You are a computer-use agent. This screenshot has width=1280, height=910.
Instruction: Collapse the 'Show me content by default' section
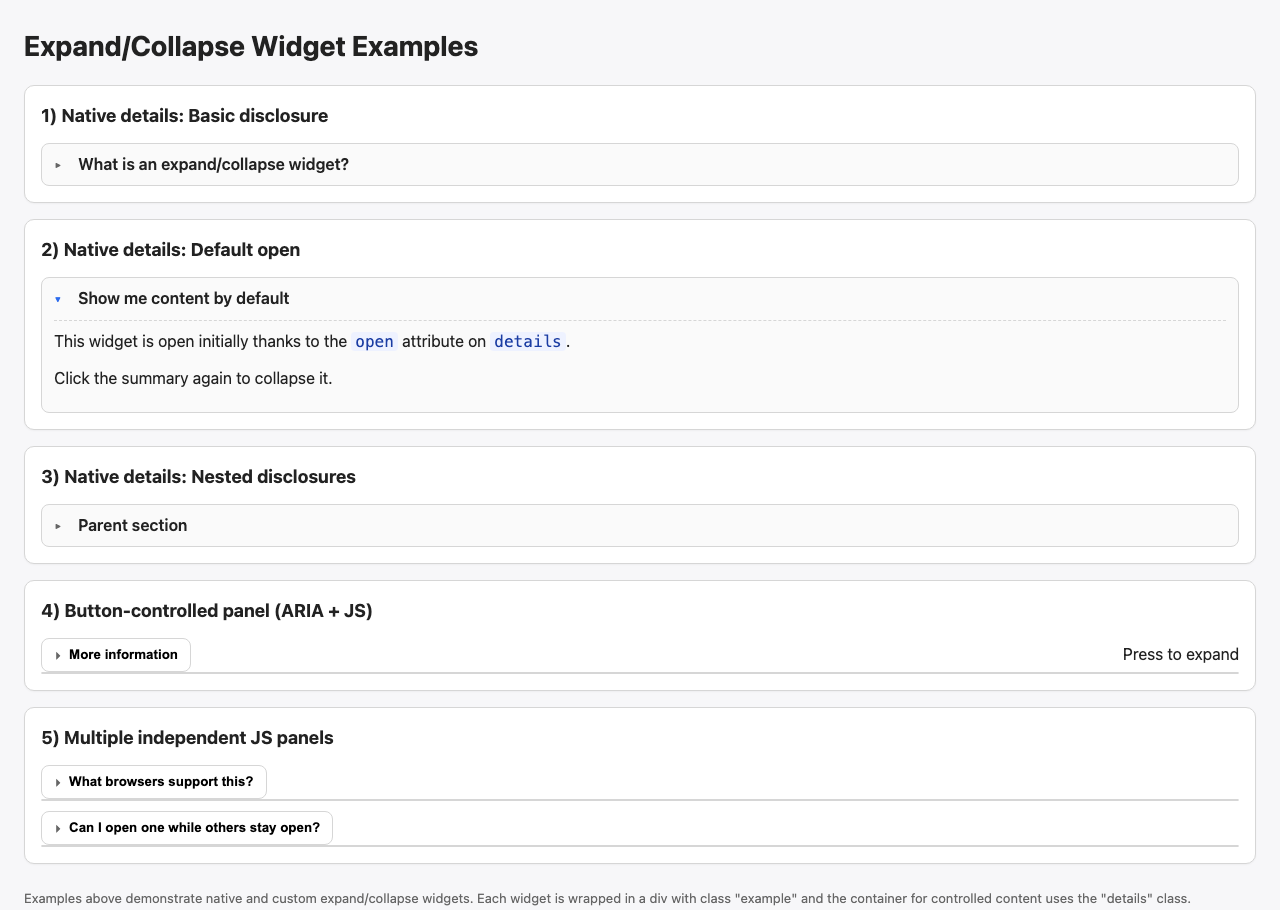click(x=183, y=298)
